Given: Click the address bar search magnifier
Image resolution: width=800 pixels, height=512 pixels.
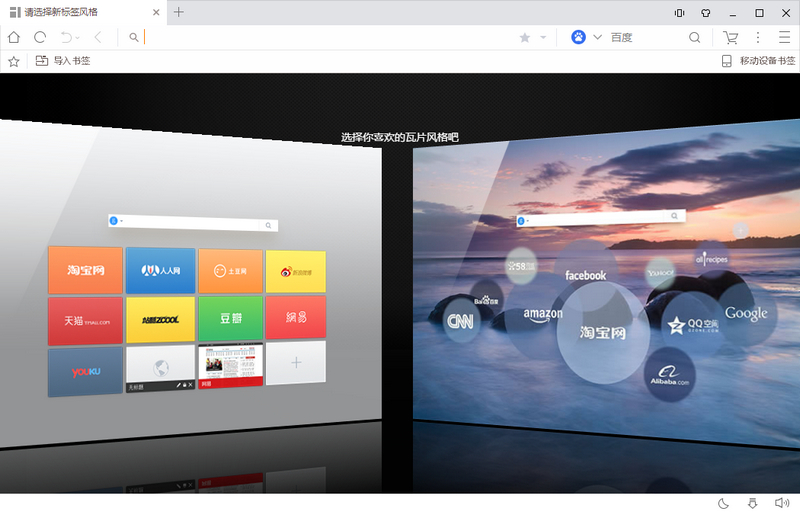Looking at the screenshot, I should point(134,37).
